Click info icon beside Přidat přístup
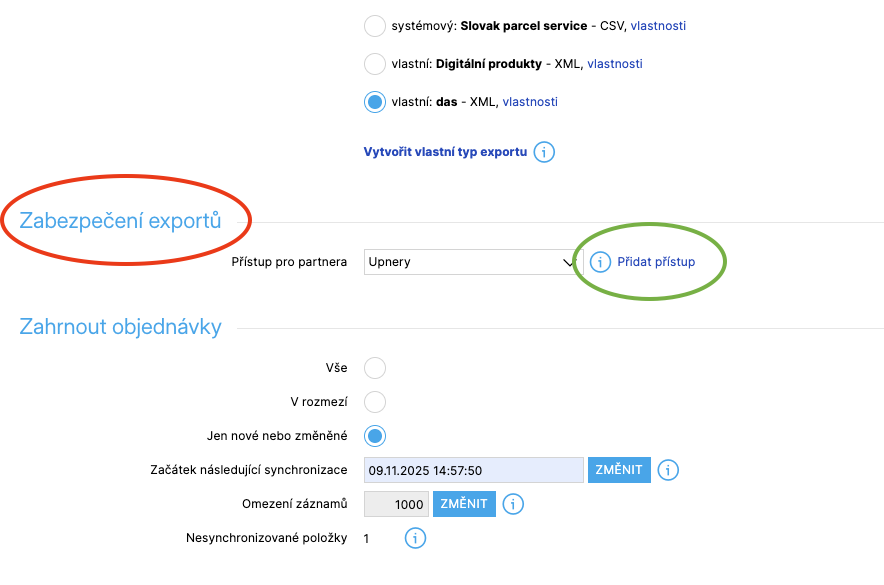This screenshot has height=585, width=884. (x=600, y=262)
